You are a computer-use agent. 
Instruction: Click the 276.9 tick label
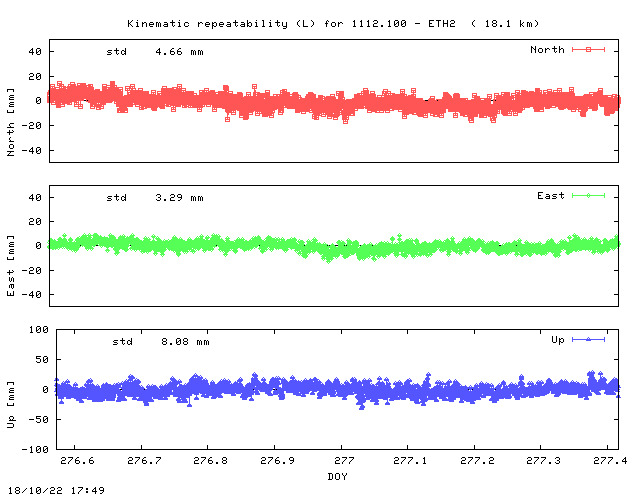[278, 460]
